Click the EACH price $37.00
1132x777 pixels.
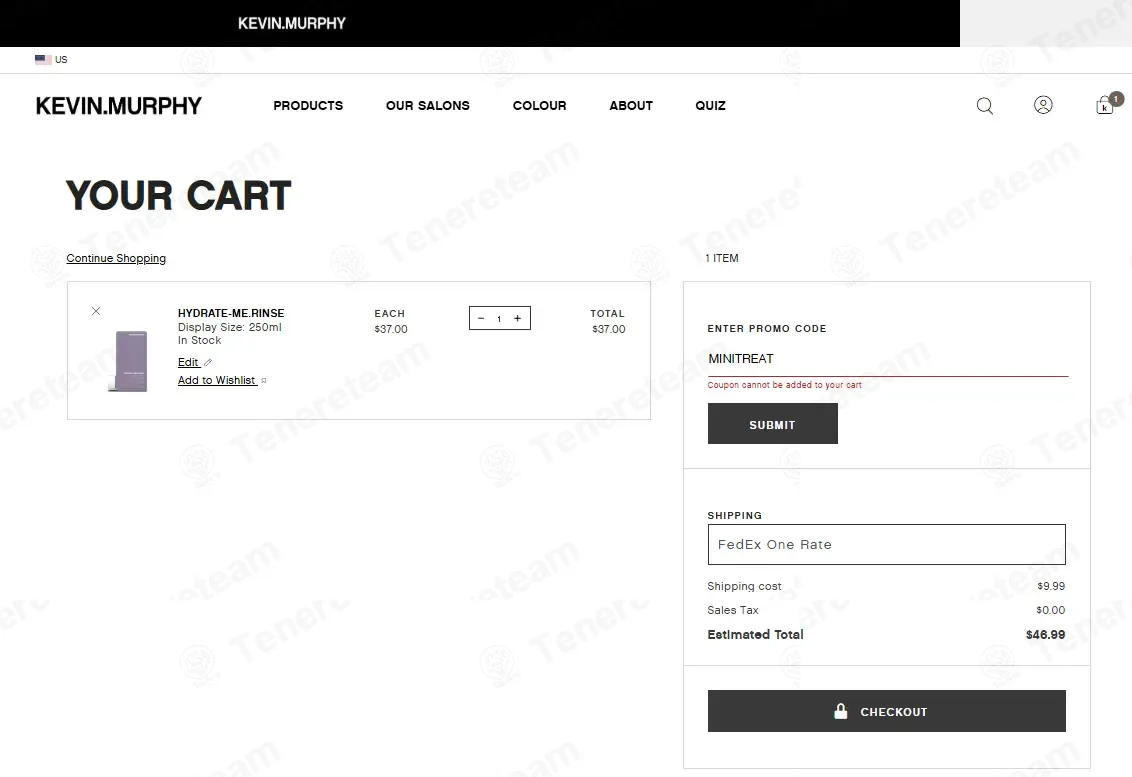[x=391, y=329]
